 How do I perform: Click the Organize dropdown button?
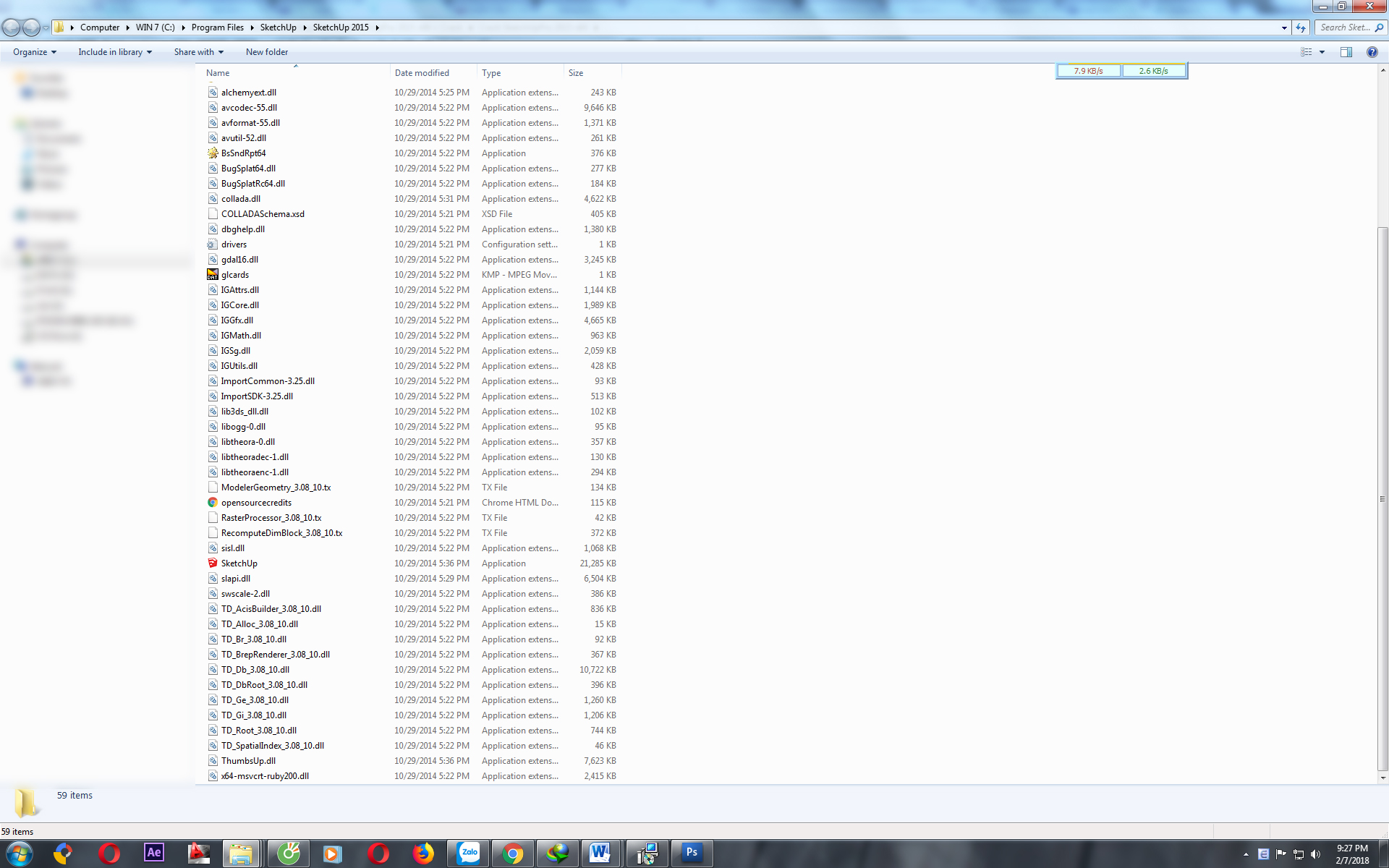(x=33, y=52)
